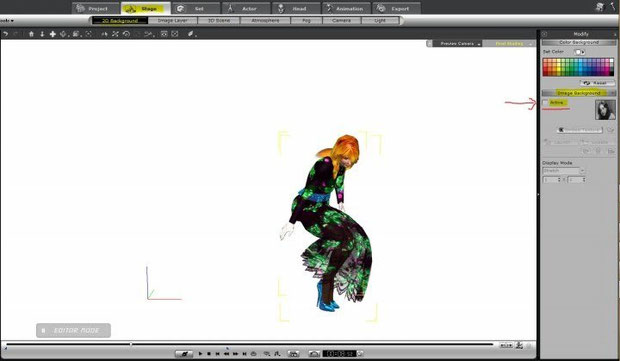Select the 3D Scene sub-tab

tap(219, 21)
